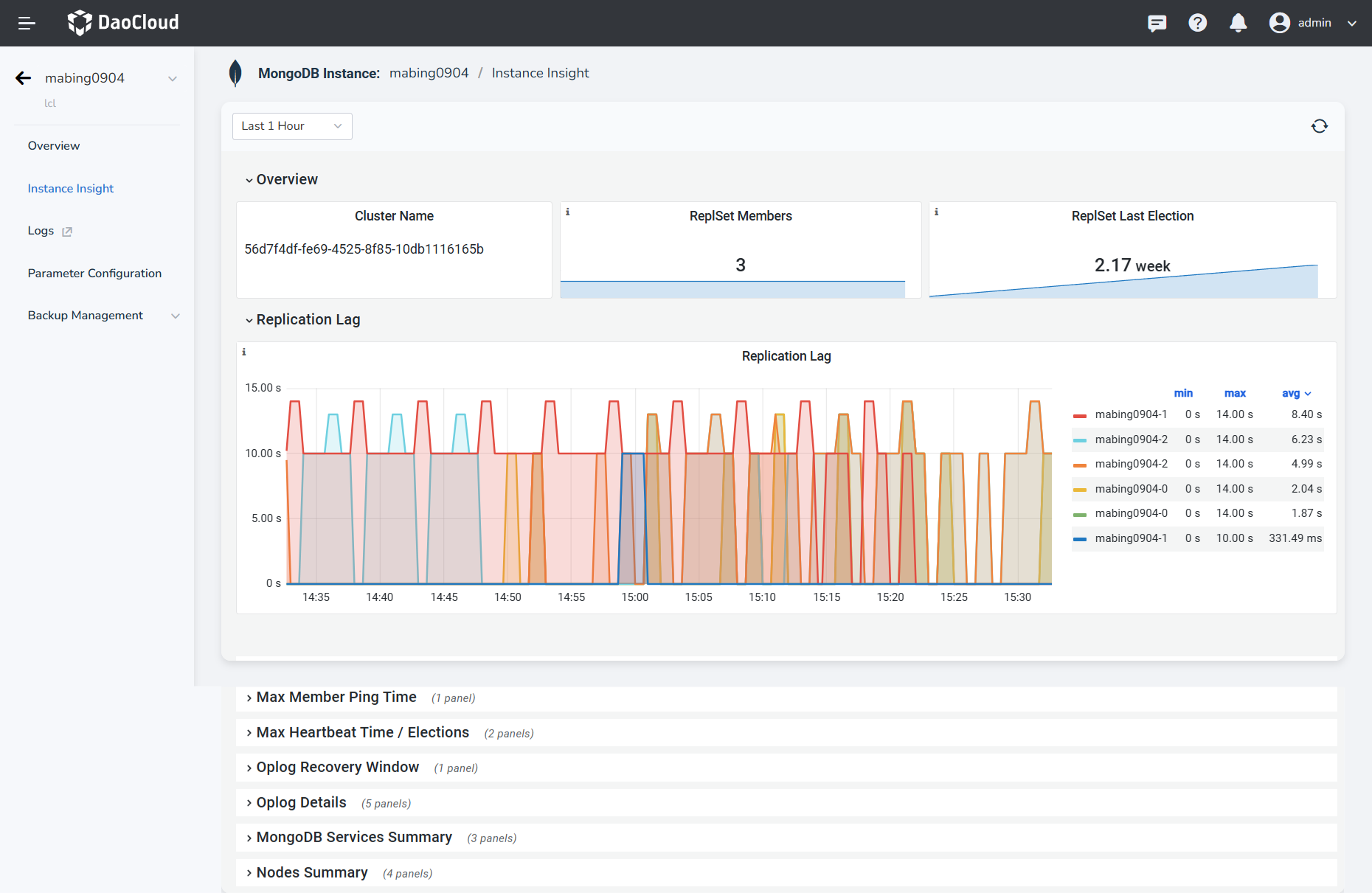Toggle mabing0904-1 series in legend

coord(1131,414)
